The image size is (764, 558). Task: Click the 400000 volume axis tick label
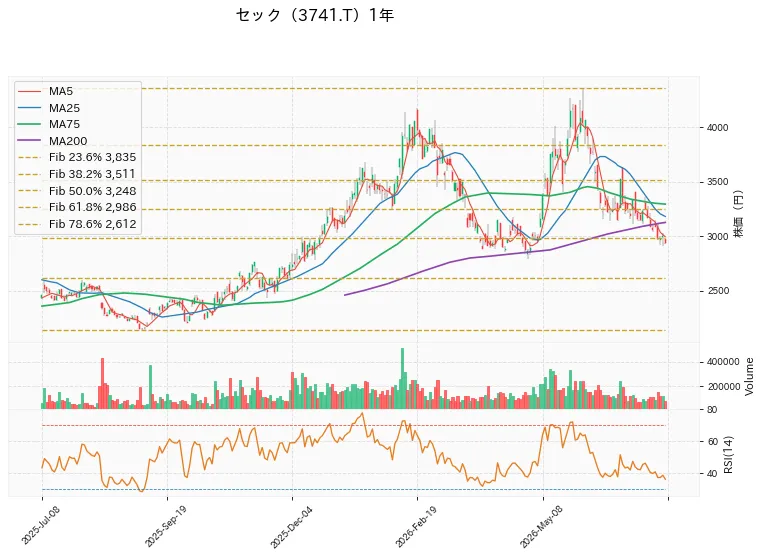point(723,362)
